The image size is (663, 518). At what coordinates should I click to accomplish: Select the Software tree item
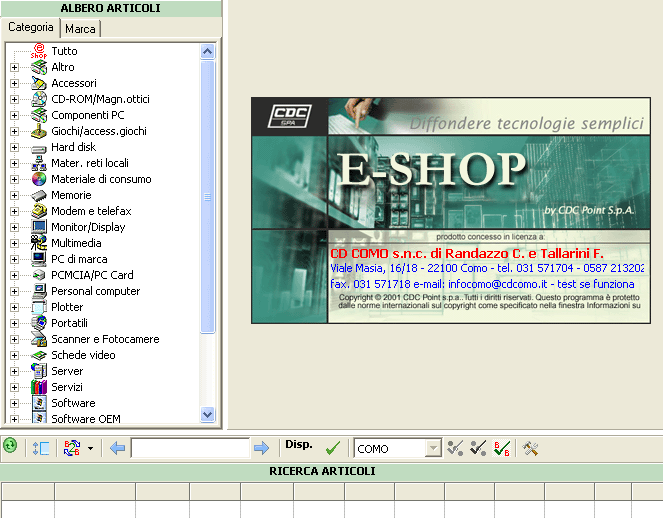tap(73, 403)
